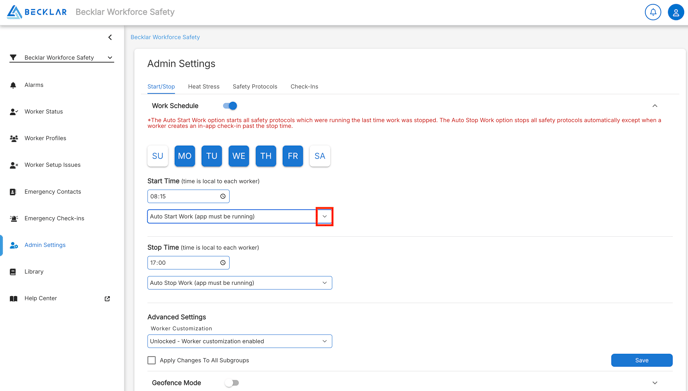Collapse the sidebar with the left chevron

[x=110, y=37]
